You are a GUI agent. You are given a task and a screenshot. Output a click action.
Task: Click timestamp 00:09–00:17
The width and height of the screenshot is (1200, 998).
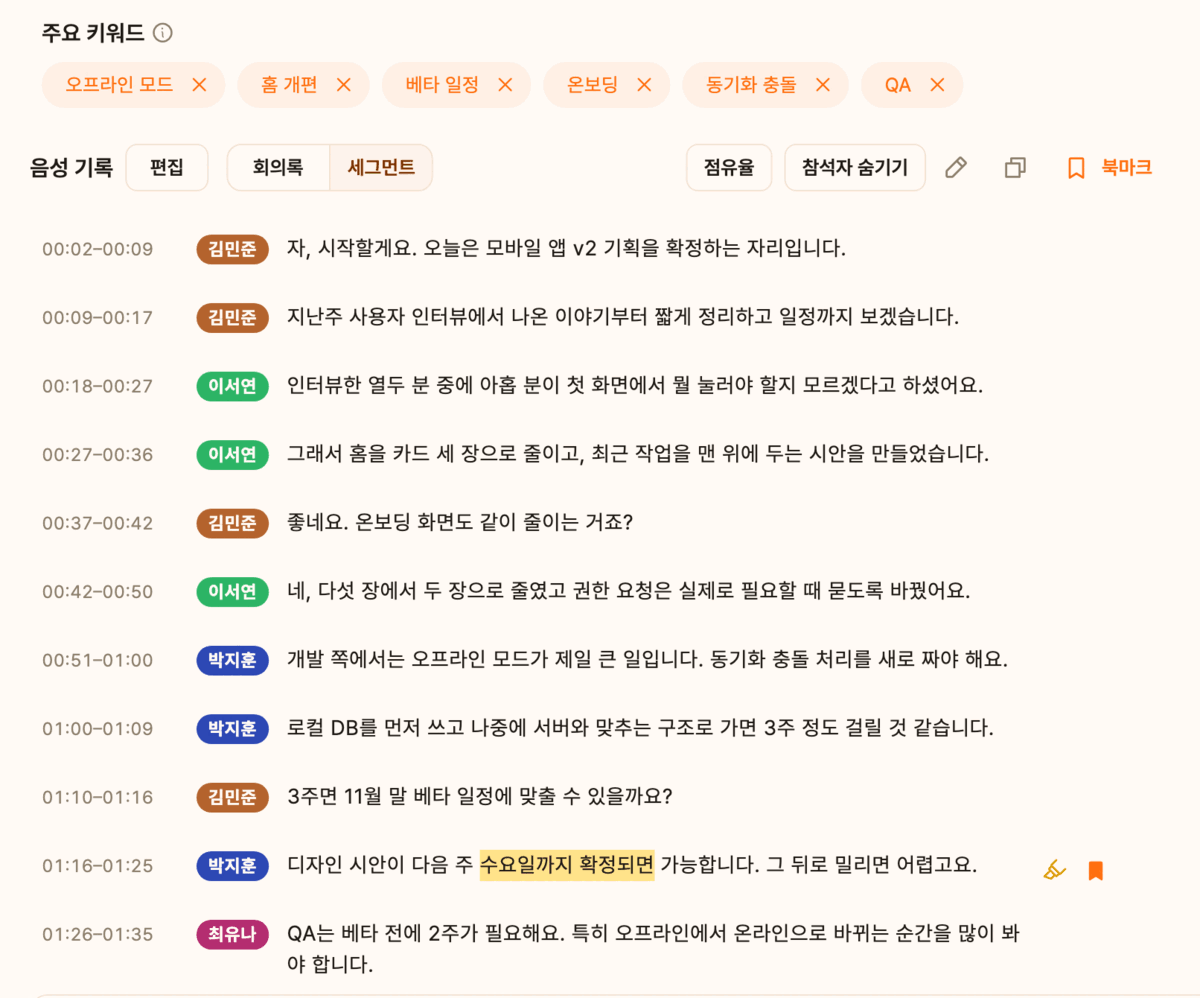pos(97,318)
